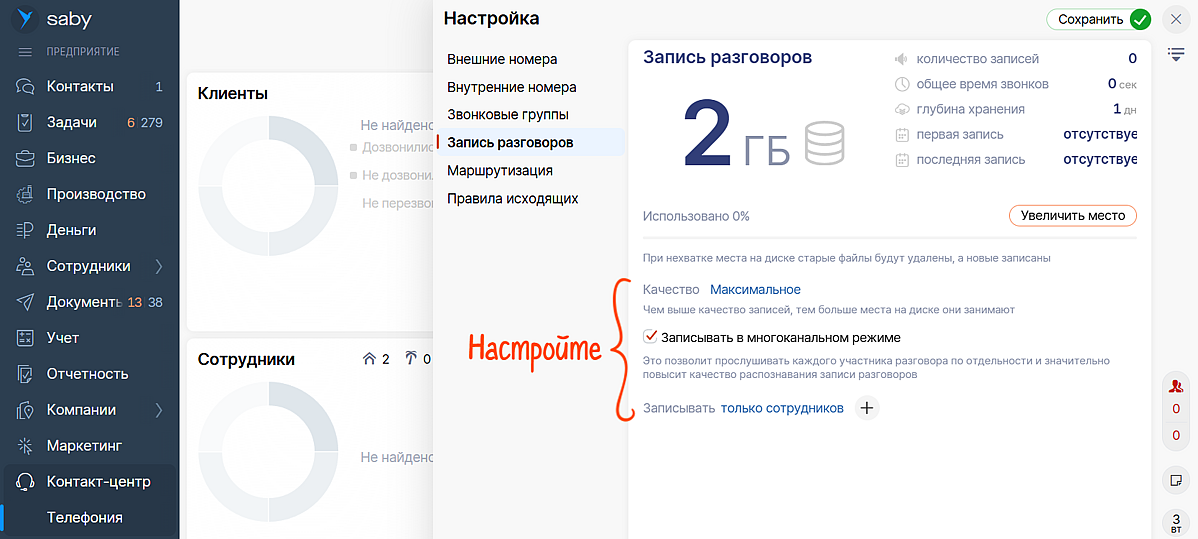The image size is (1198, 539).
Task: Toggle Записывать в многоканальном режиме checkbox
Action: tap(651, 338)
